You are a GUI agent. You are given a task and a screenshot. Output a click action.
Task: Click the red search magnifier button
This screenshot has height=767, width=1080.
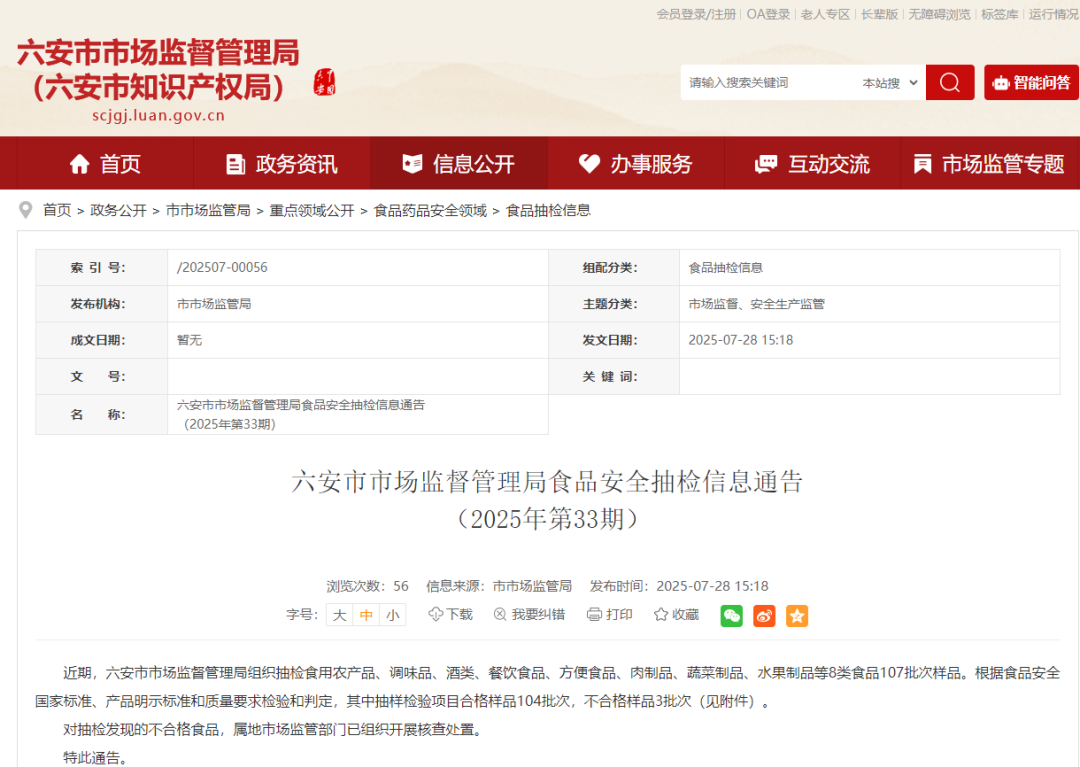pyautogui.click(x=949, y=83)
